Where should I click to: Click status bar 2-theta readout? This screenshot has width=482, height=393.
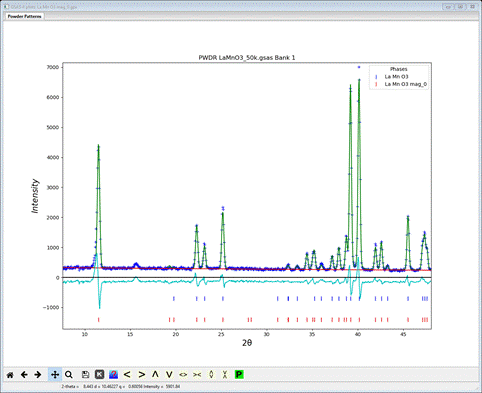pos(79,387)
